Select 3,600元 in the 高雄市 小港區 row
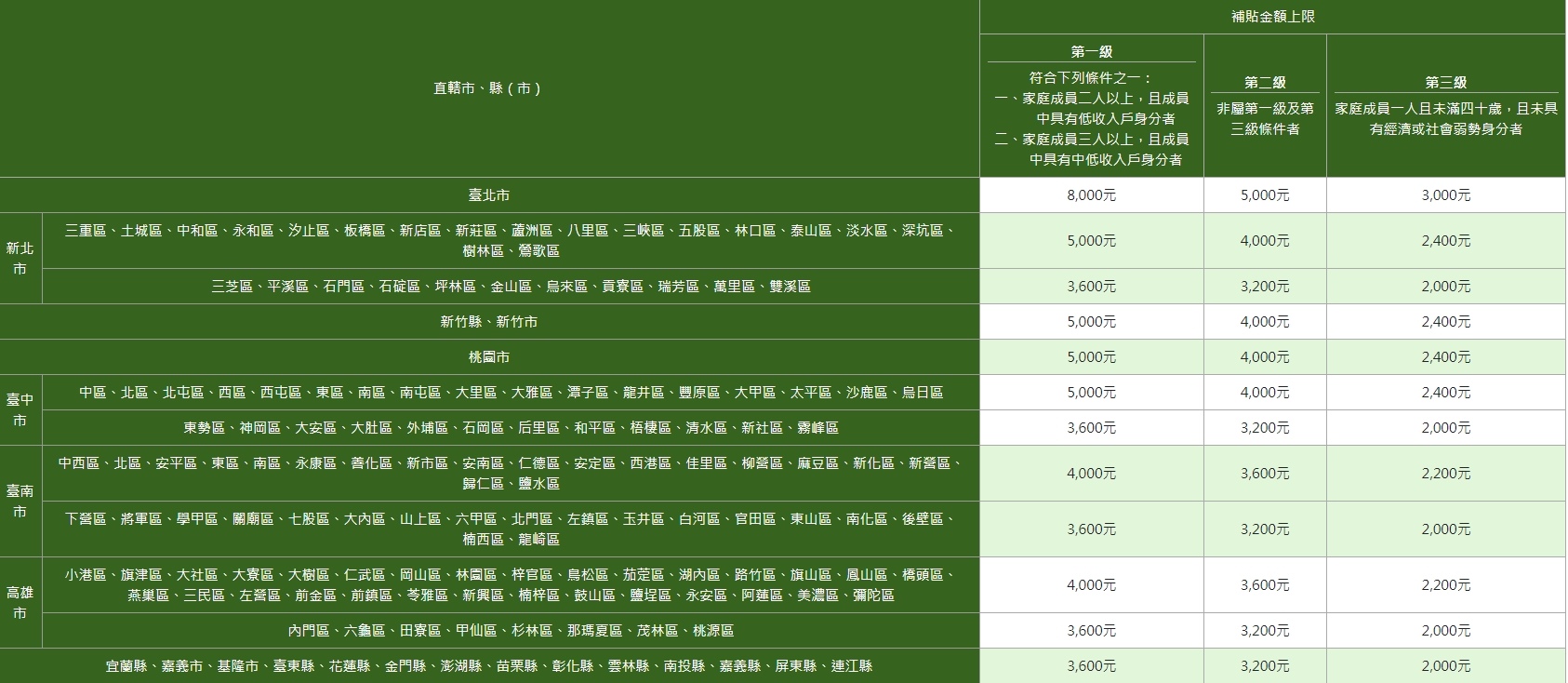This screenshot has height=683, width=1568. 1265,585
